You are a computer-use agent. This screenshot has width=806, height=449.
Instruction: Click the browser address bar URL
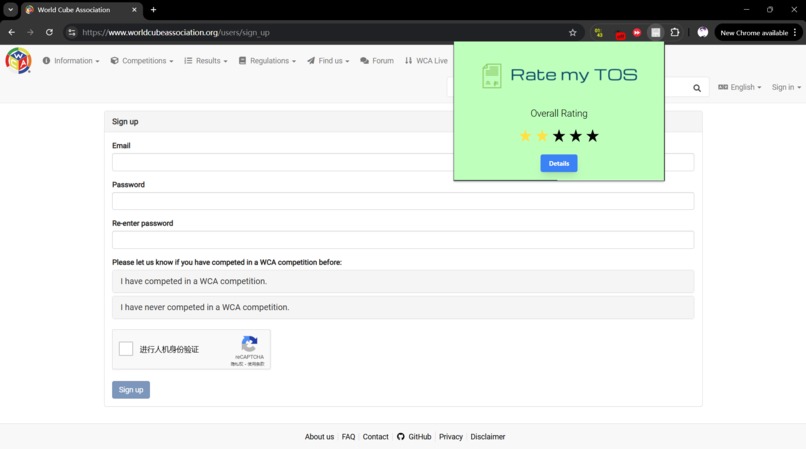176,32
